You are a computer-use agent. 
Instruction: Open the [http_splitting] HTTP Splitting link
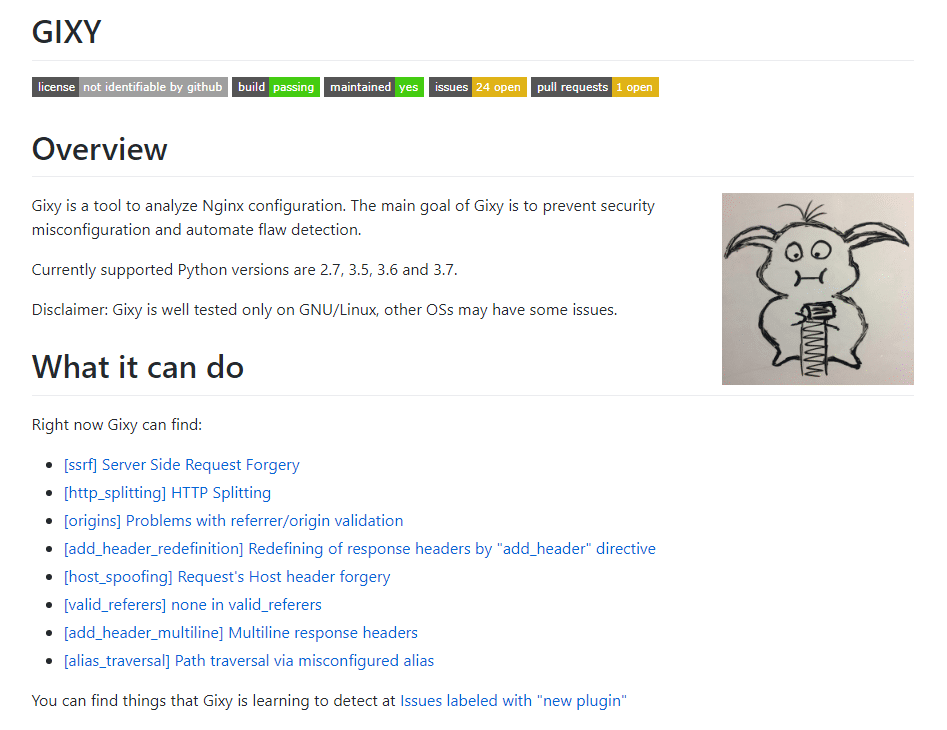[x=167, y=493]
